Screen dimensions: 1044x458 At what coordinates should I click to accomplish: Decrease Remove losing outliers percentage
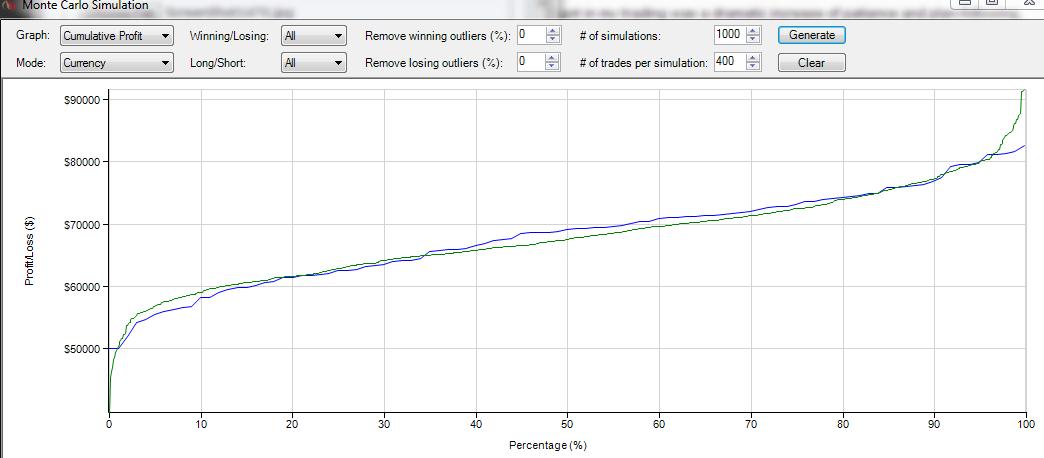coord(553,67)
